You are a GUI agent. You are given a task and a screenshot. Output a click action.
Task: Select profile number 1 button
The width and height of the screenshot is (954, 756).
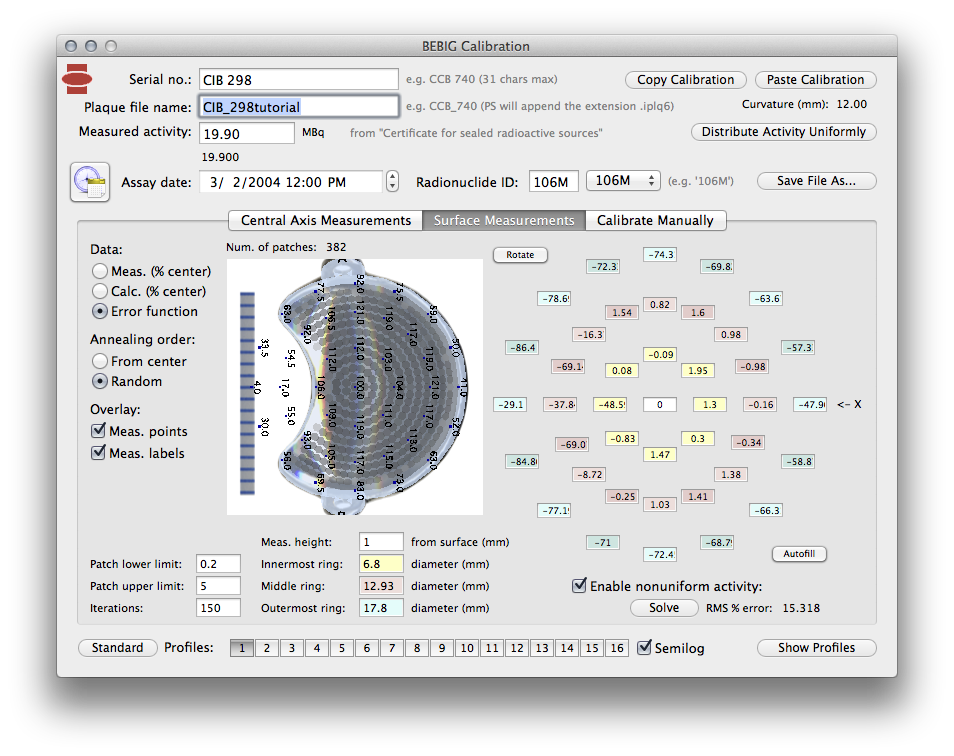coord(242,648)
